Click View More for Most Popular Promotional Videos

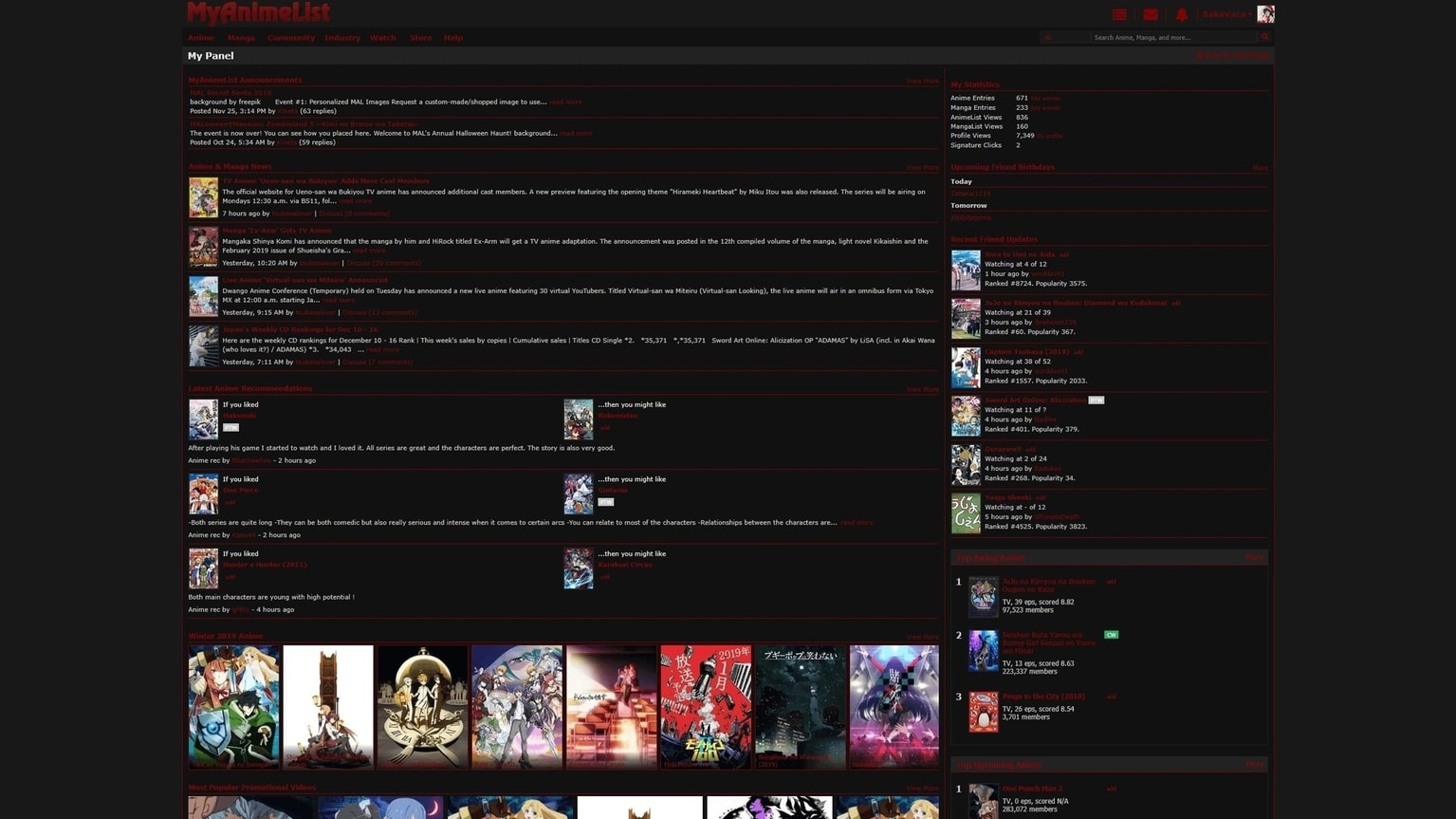[922, 789]
